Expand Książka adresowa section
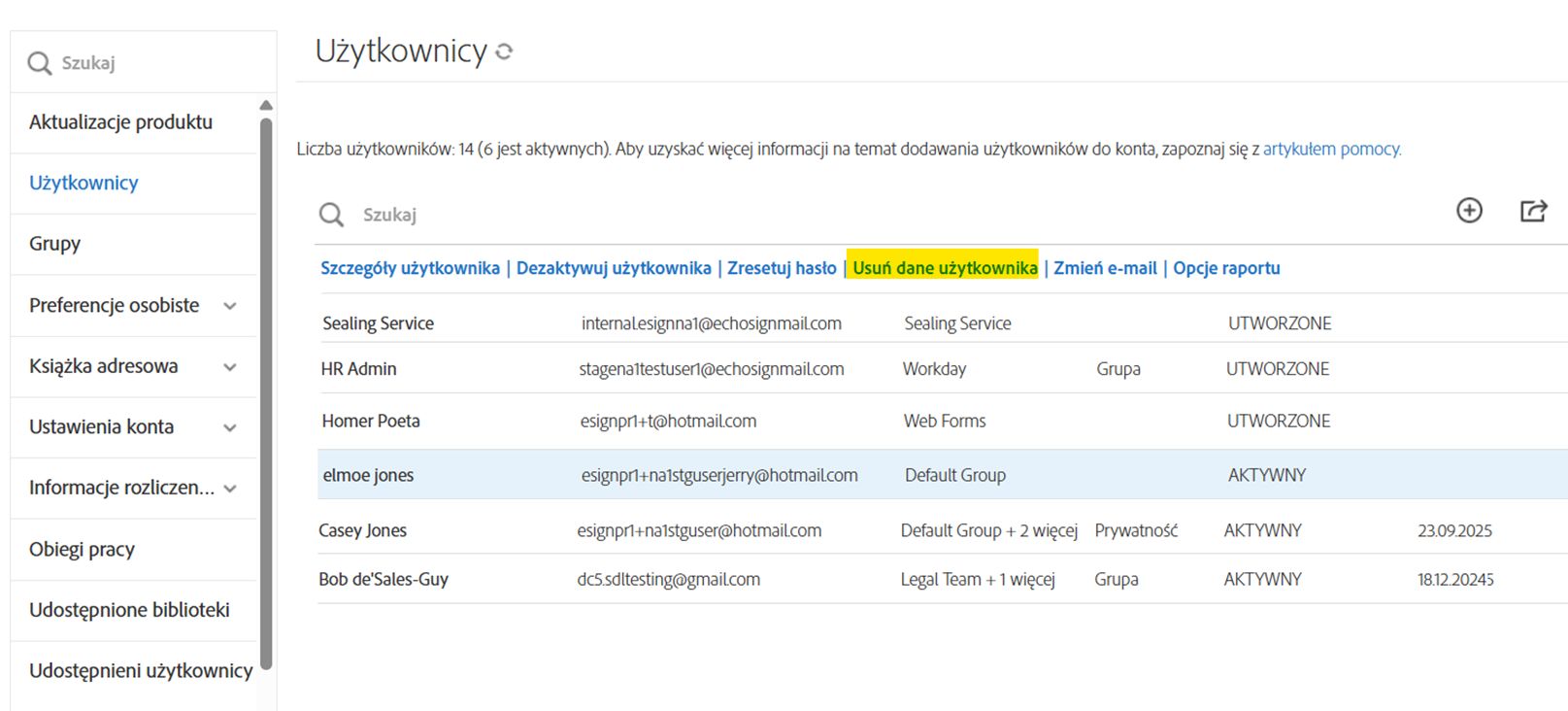Image resolution: width=1568 pixels, height=711 pixels. [230, 367]
